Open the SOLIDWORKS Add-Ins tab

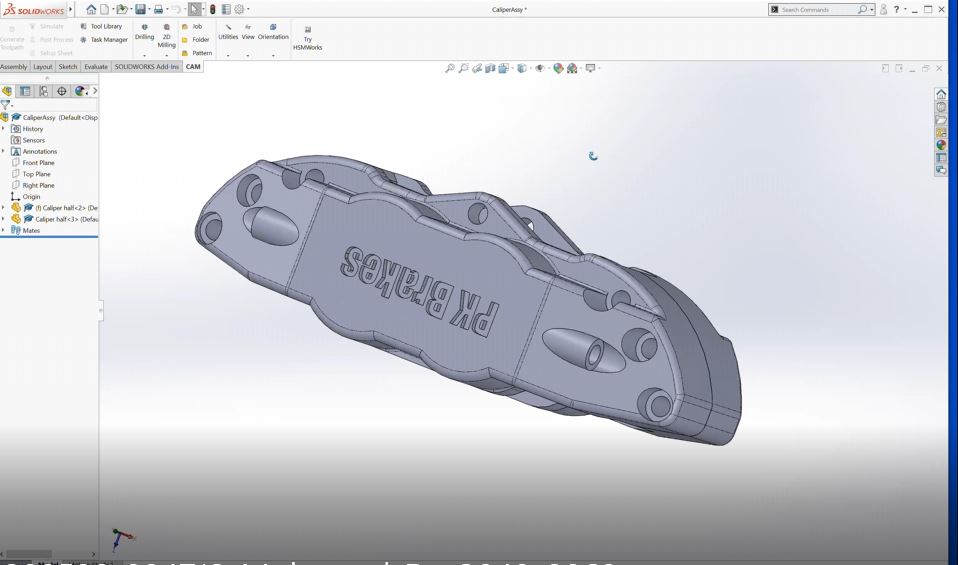pyautogui.click(x=146, y=67)
